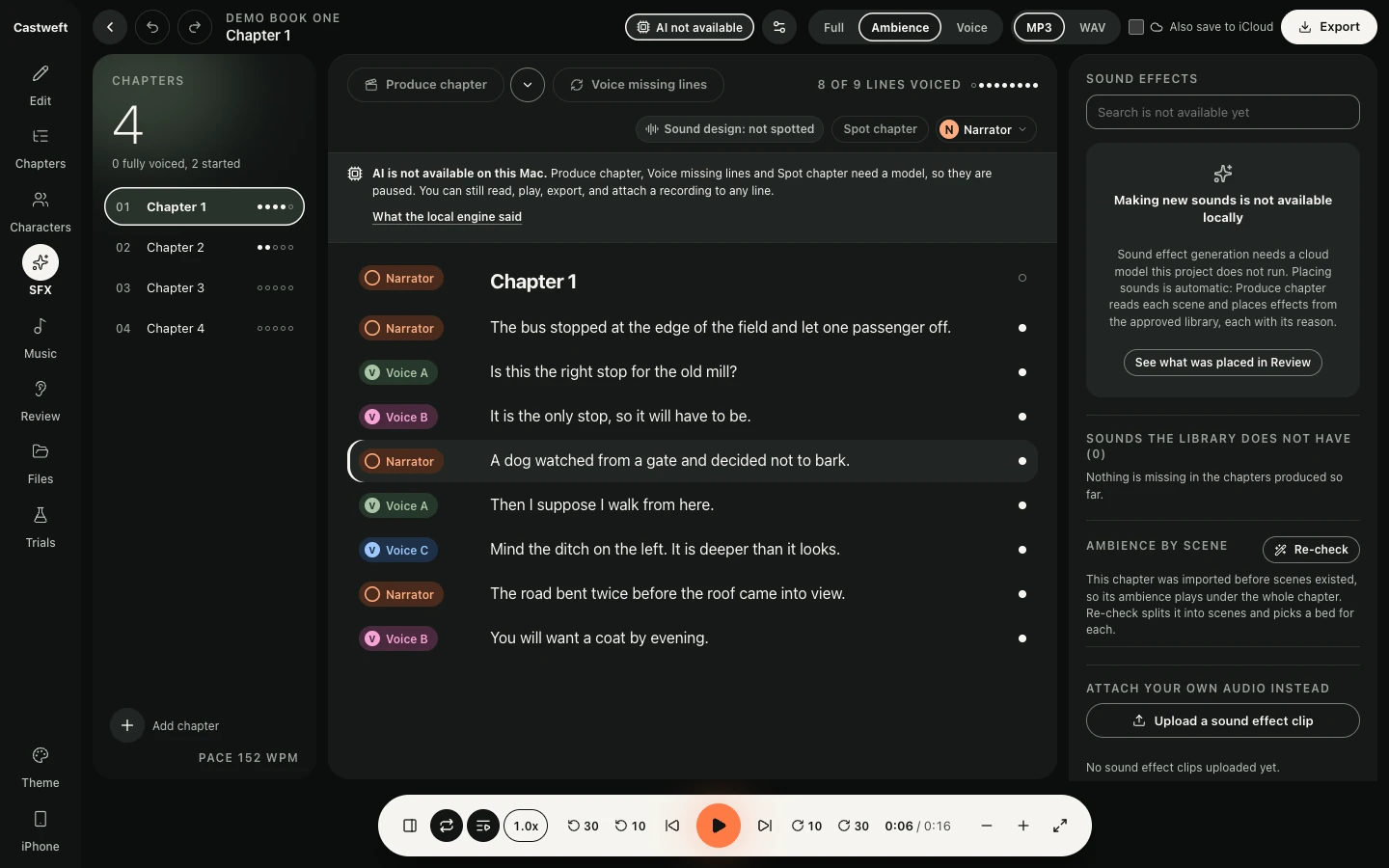Skip to previous line in player
This screenshot has height=868, width=1389.
[672, 826]
